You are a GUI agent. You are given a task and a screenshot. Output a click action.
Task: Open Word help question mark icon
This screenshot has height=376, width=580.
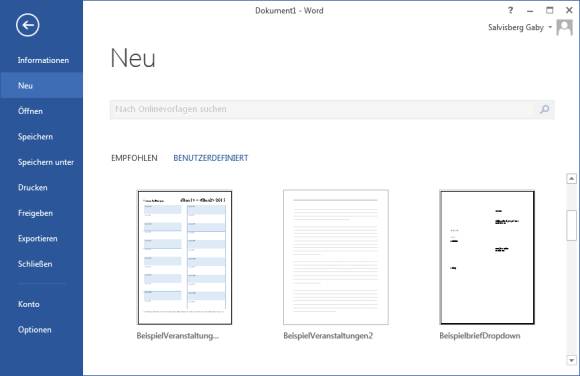[x=510, y=10]
